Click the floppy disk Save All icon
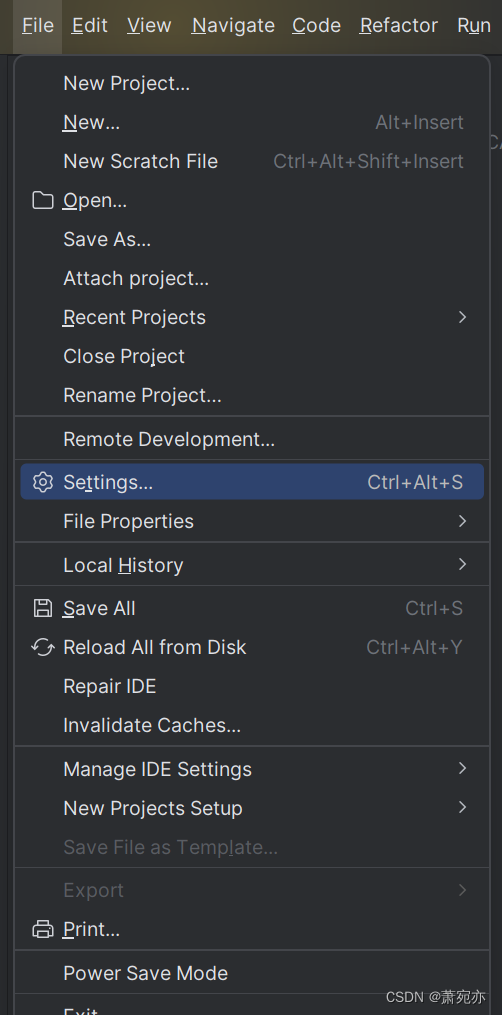 point(43,608)
